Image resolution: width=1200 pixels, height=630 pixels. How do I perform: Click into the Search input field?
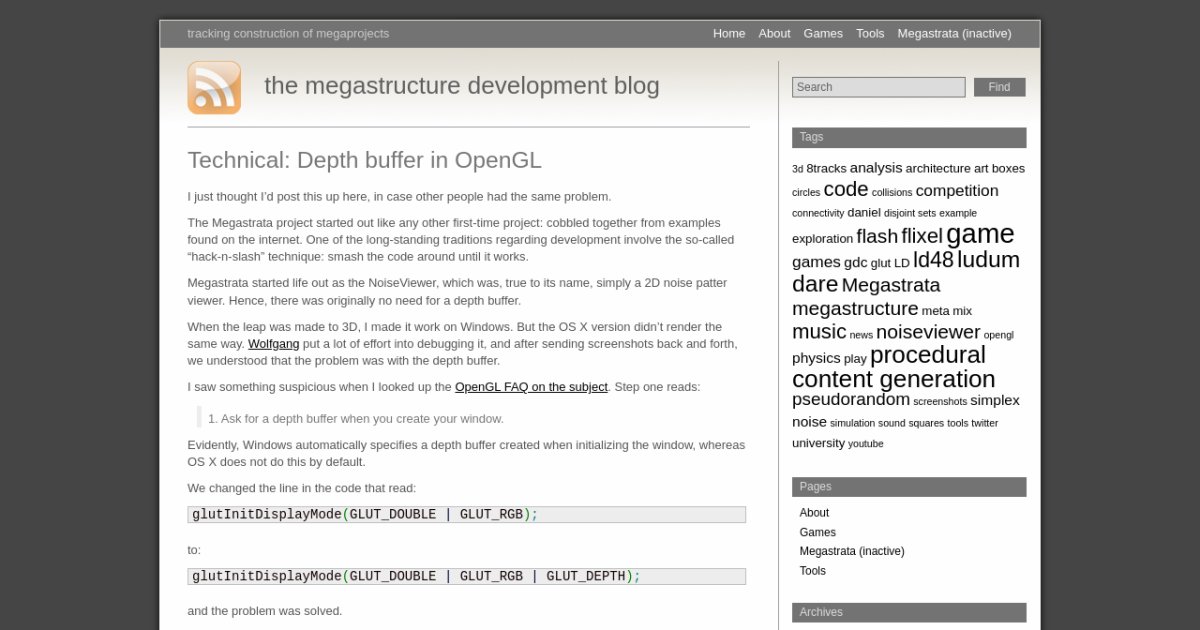(x=878, y=87)
